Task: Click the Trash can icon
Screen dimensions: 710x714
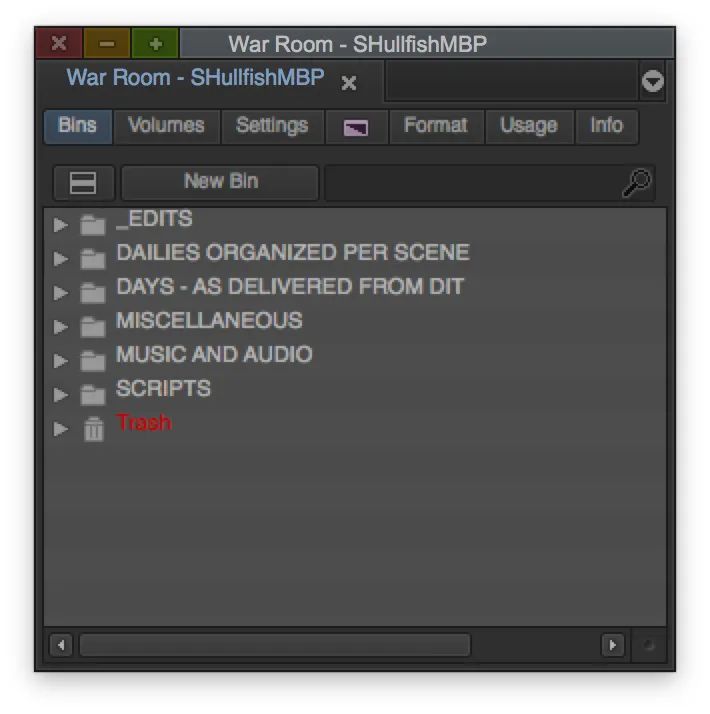Action: 93,429
